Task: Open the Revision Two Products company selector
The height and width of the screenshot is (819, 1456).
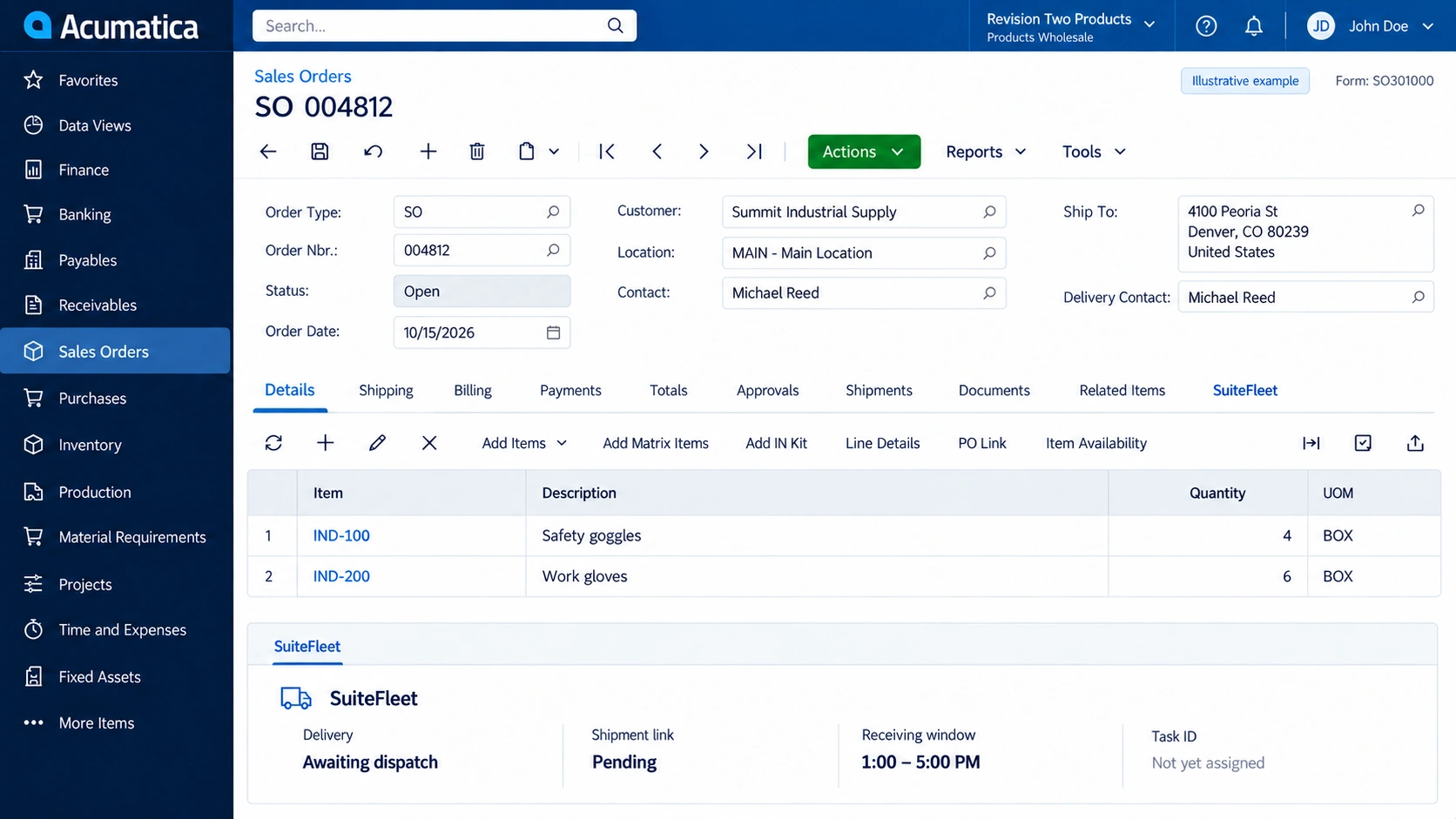Action: pos(1071,26)
